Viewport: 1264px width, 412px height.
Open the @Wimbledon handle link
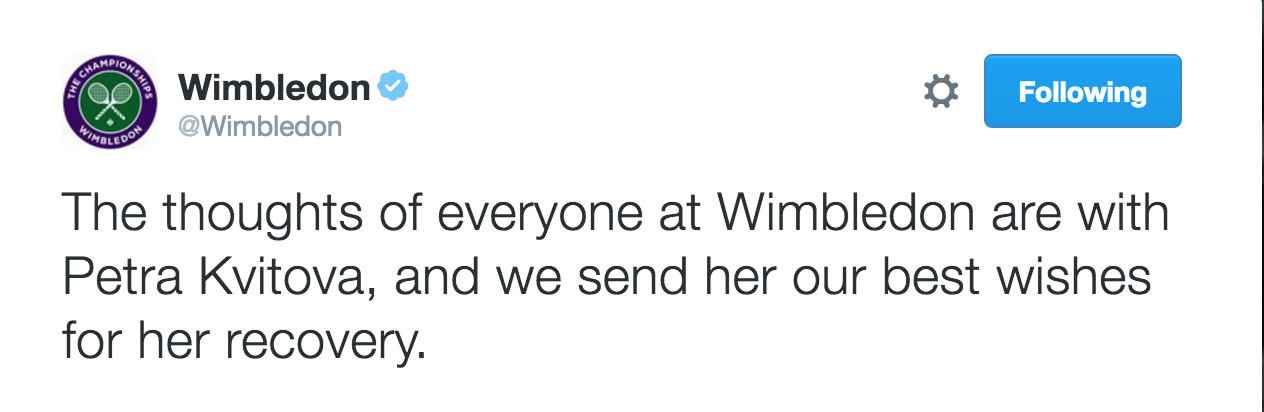pyautogui.click(x=260, y=127)
